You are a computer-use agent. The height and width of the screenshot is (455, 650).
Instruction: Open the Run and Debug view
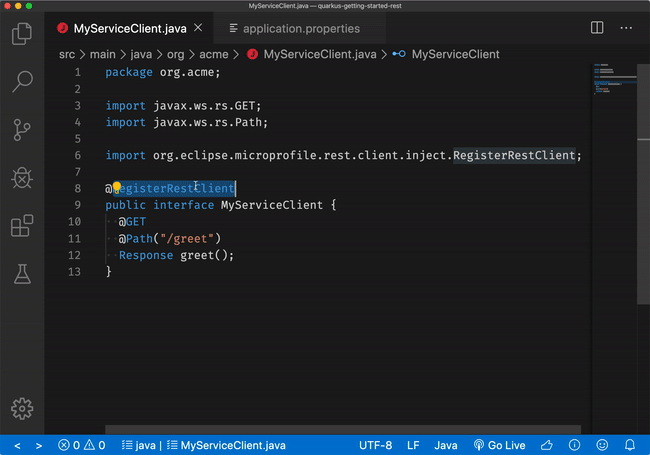point(22,177)
